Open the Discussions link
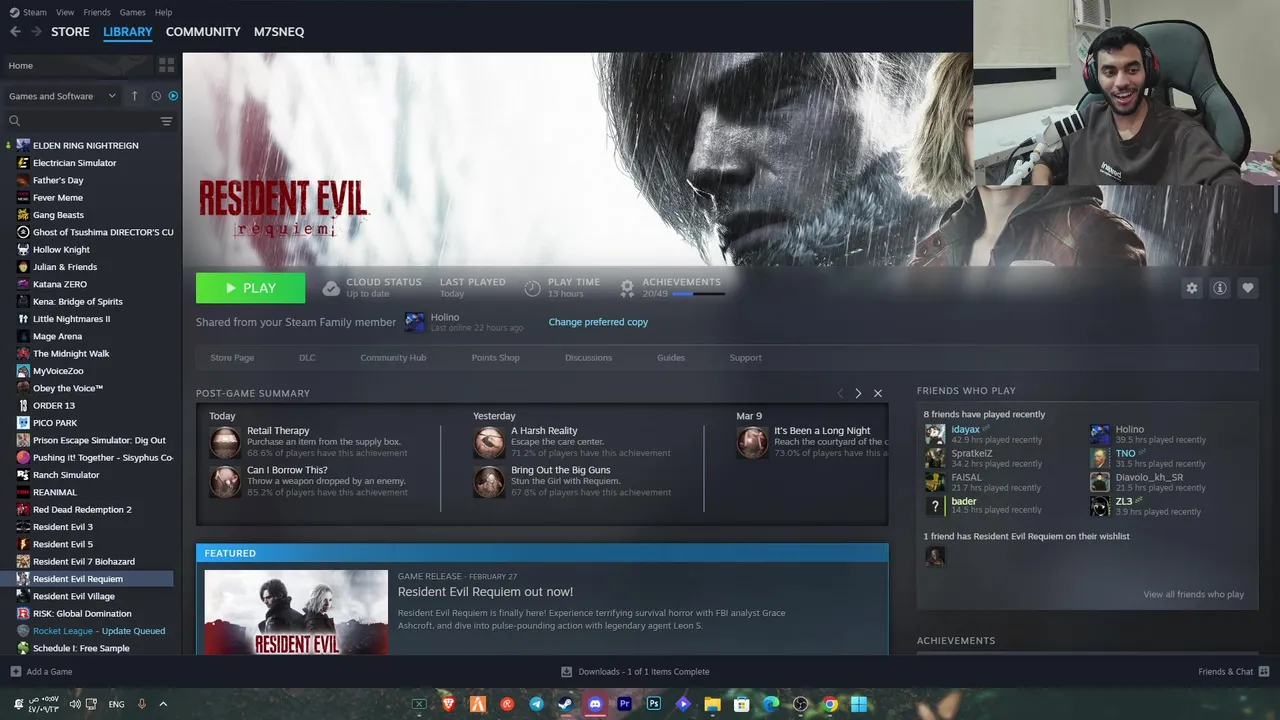Image resolution: width=1280 pixels, height=720 pixels. 588,358
